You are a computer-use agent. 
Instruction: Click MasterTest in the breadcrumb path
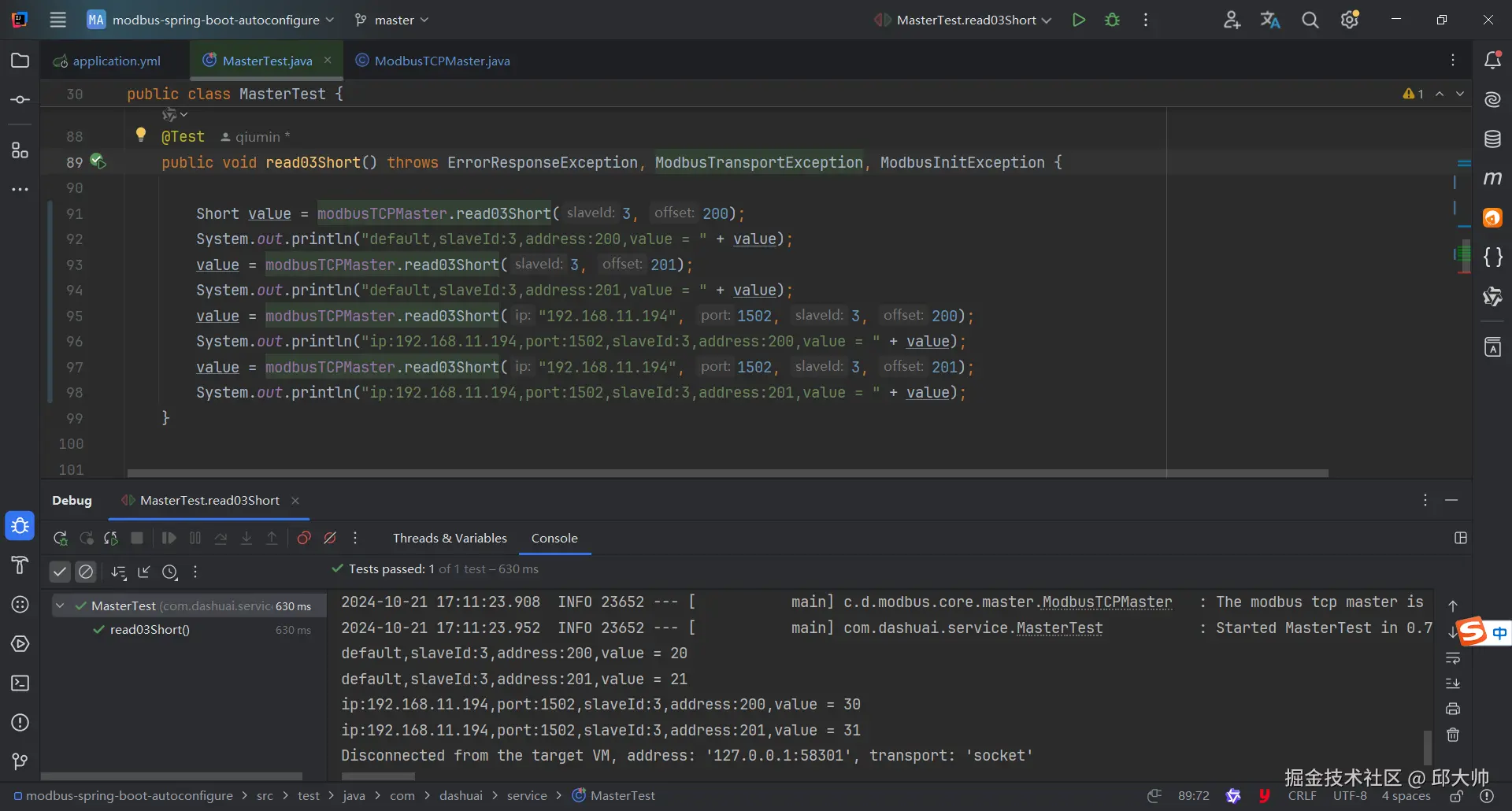(x=622, y=796)
